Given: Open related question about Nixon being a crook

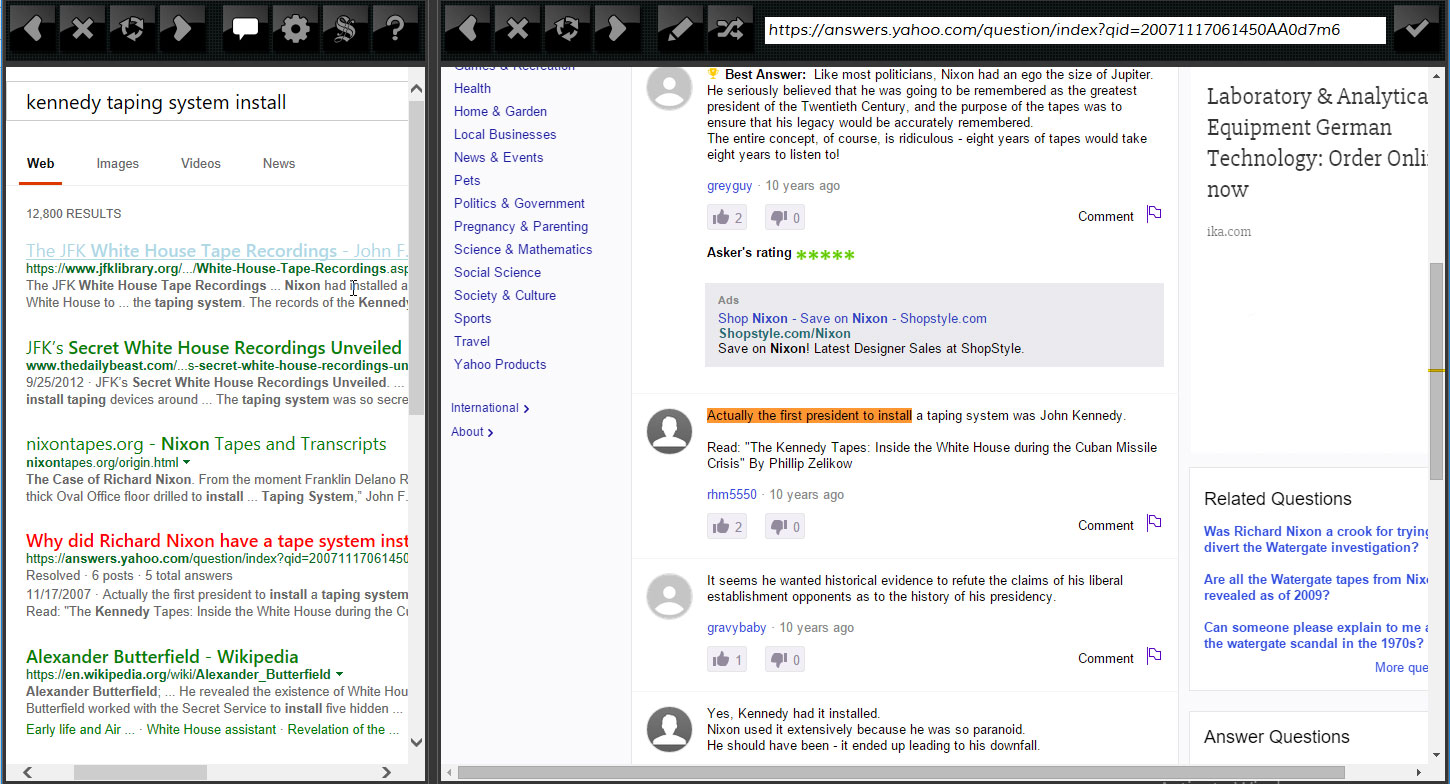Looking at the screenshot, I should point(1316,539).
